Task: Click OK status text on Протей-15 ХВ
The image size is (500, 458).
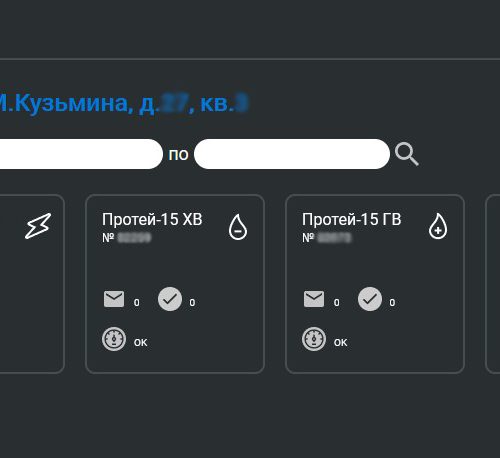Action: pos(141,343)
